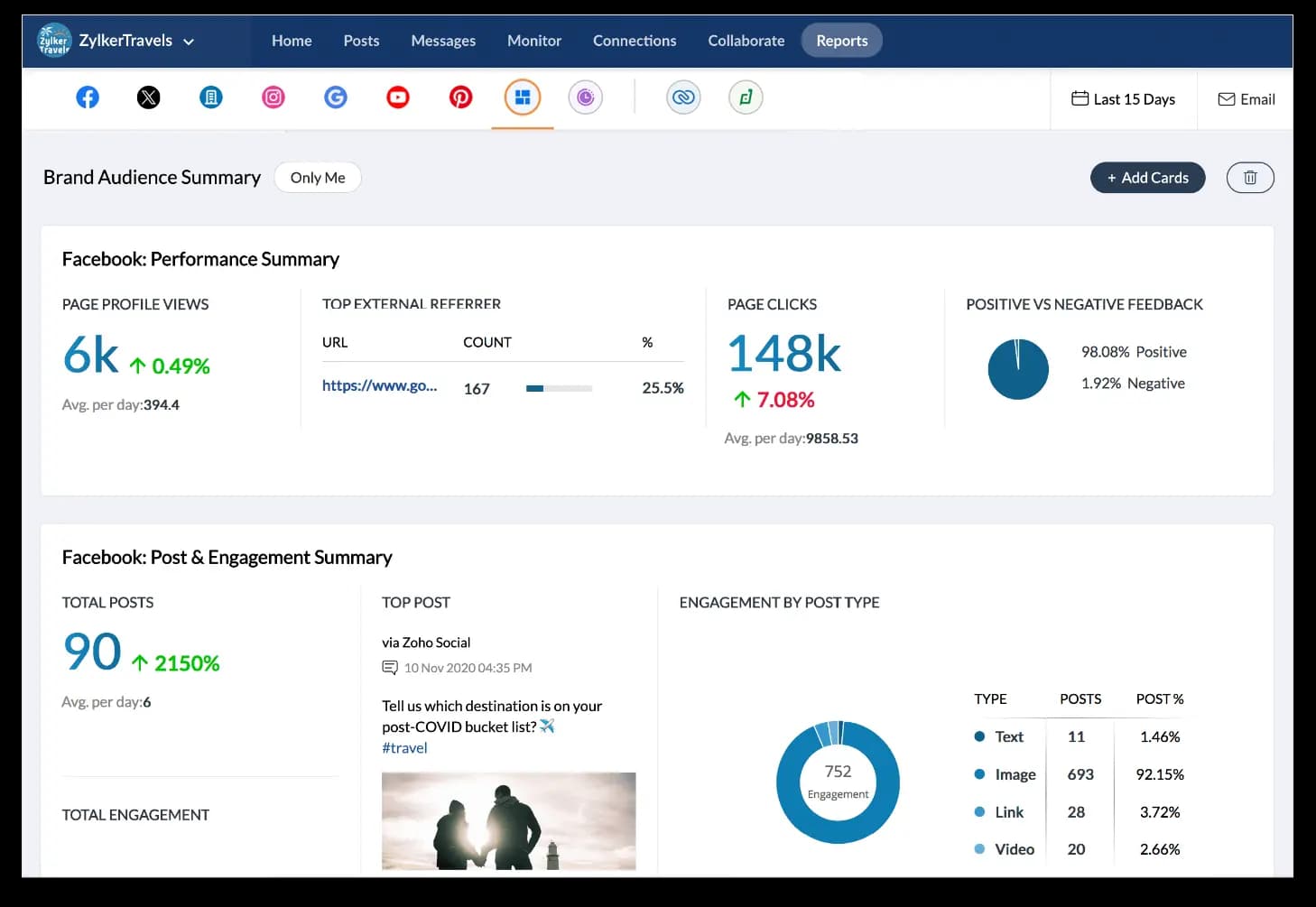Click the referrer count progress bar
The height and width of the screenshot is (907, 1316).
pyautogui.click(x=558, y=388)
